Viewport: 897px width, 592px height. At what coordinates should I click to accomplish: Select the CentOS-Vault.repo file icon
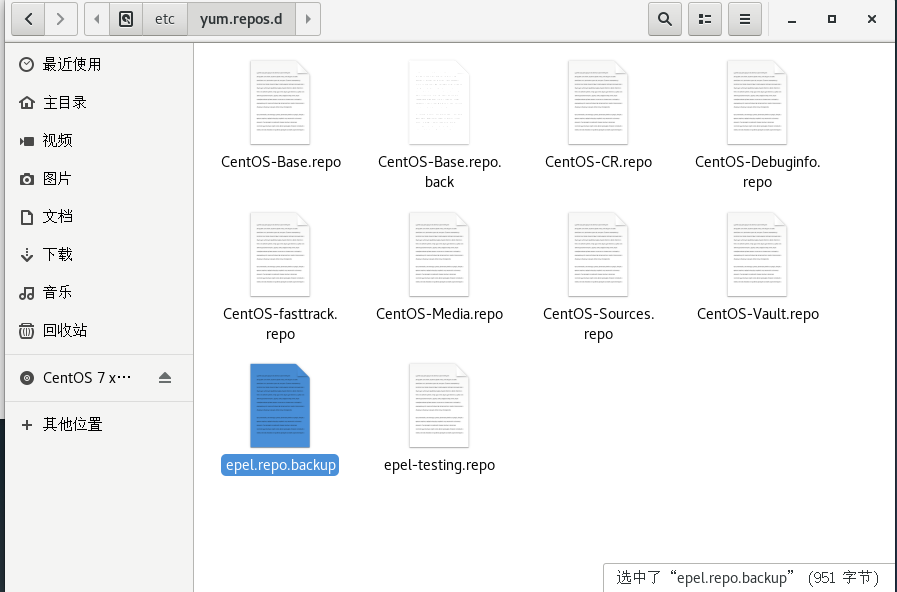(x=757, y=255)
